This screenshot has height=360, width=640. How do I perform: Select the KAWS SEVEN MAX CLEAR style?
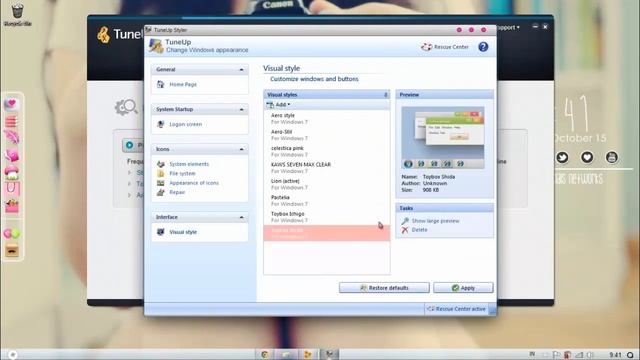[x=327, y=168]
